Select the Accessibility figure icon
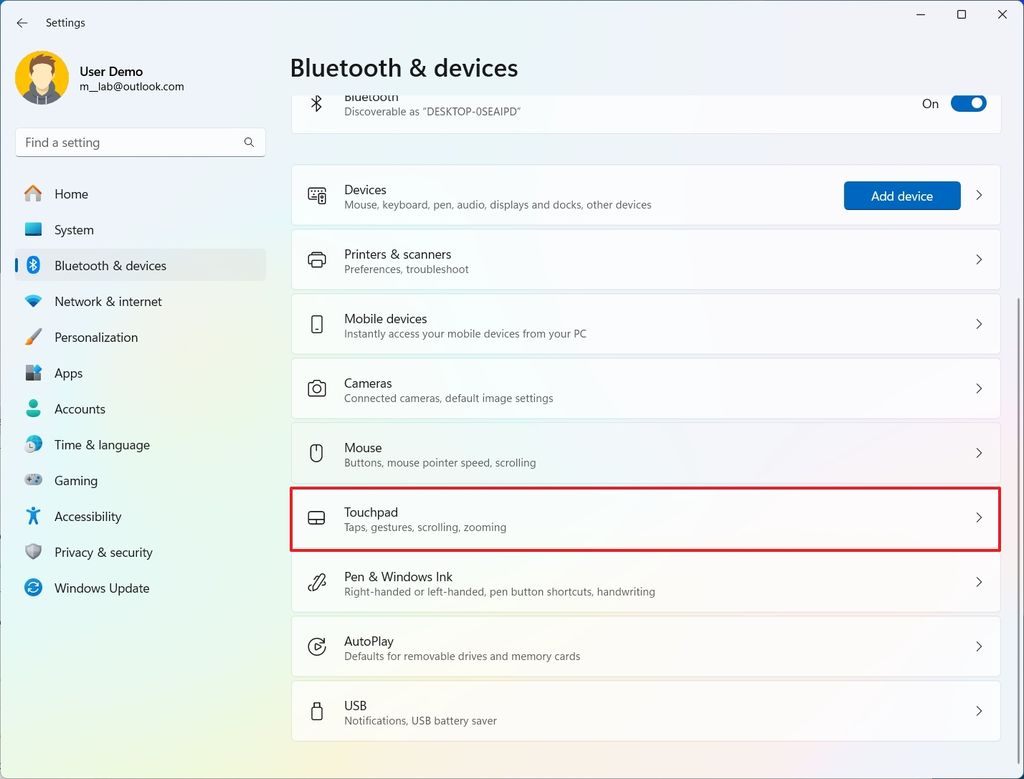 (x=35, y=516)
